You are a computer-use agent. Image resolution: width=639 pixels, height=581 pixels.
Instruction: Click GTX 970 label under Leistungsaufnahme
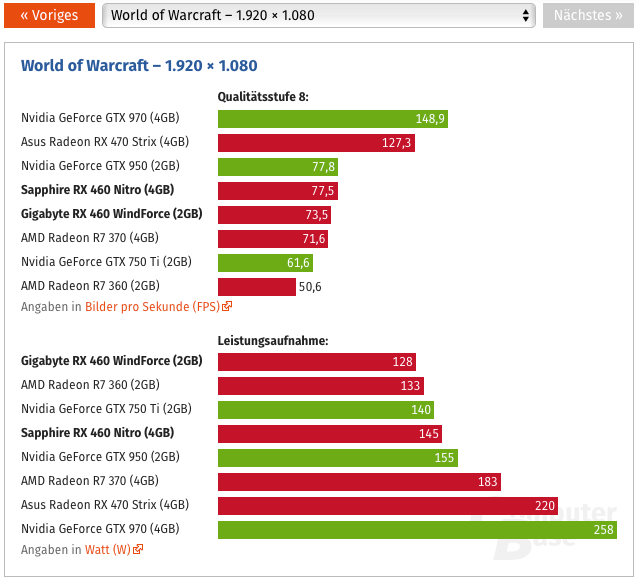point(100,529)
